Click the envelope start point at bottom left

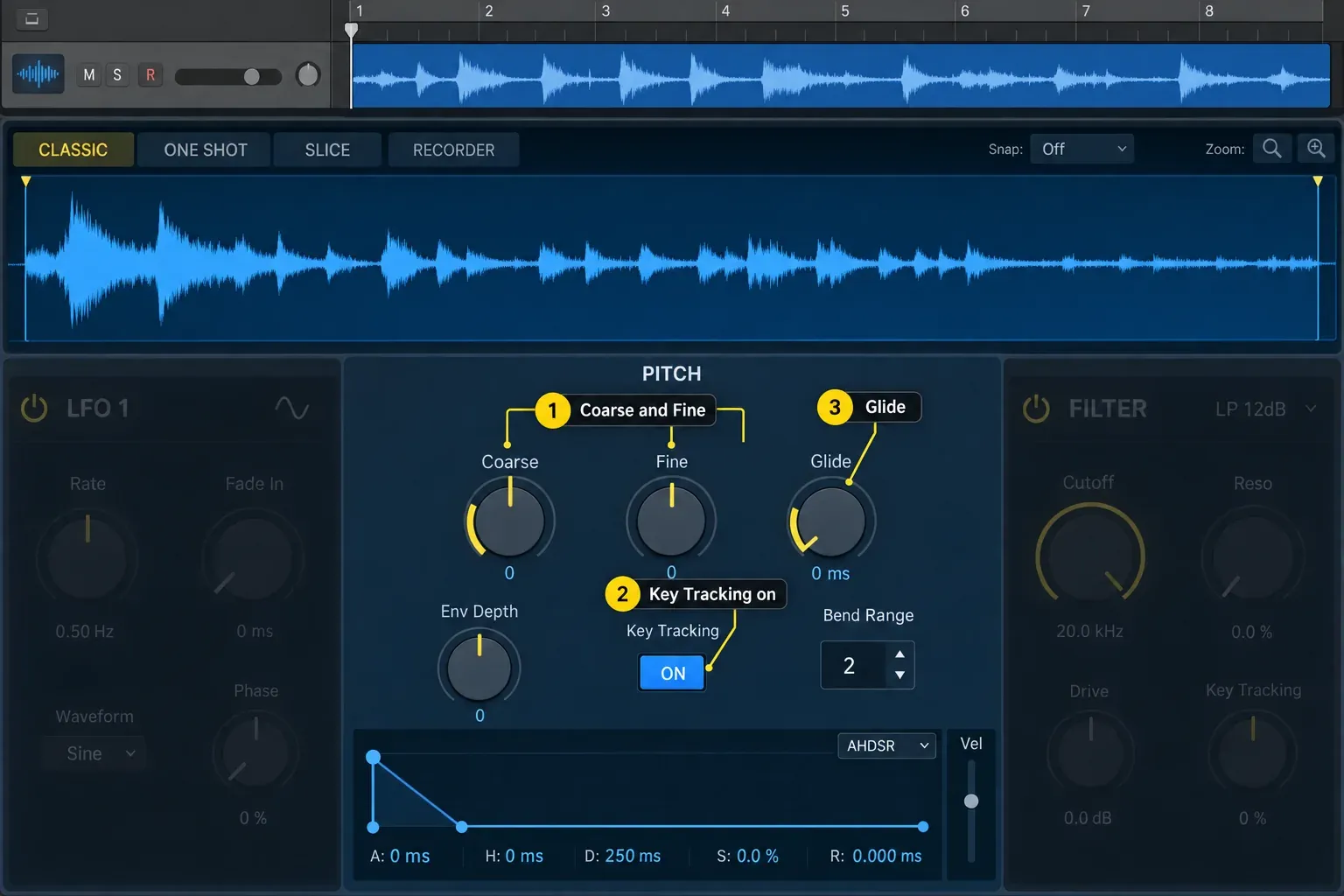(374, 827)
